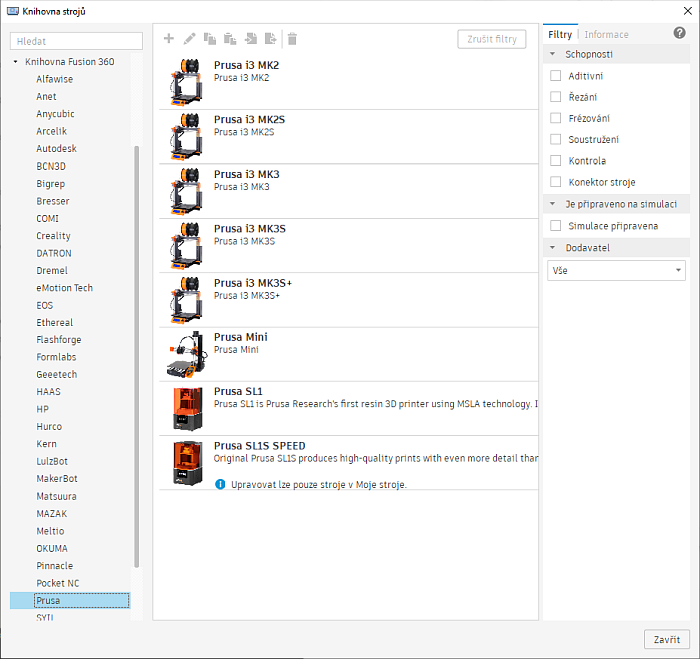The height and width of the screenshot is (659, 700).
Task: Select MakerBot in the vendor tree
Action: point(57,479)
